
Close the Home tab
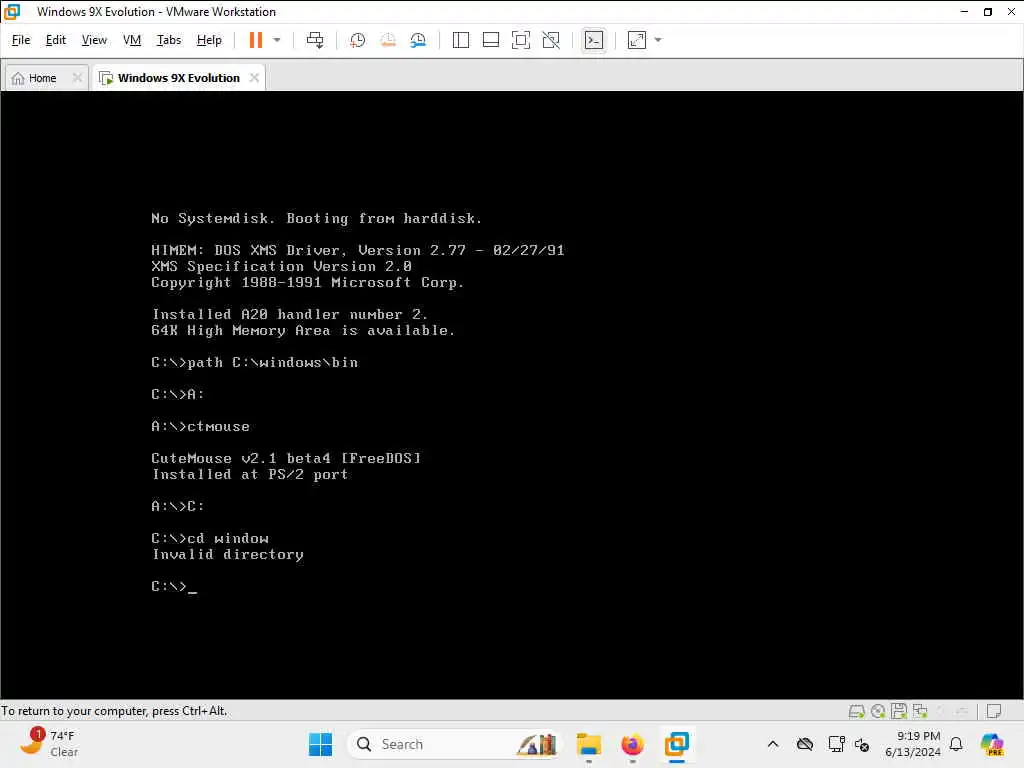click(77, 78)
